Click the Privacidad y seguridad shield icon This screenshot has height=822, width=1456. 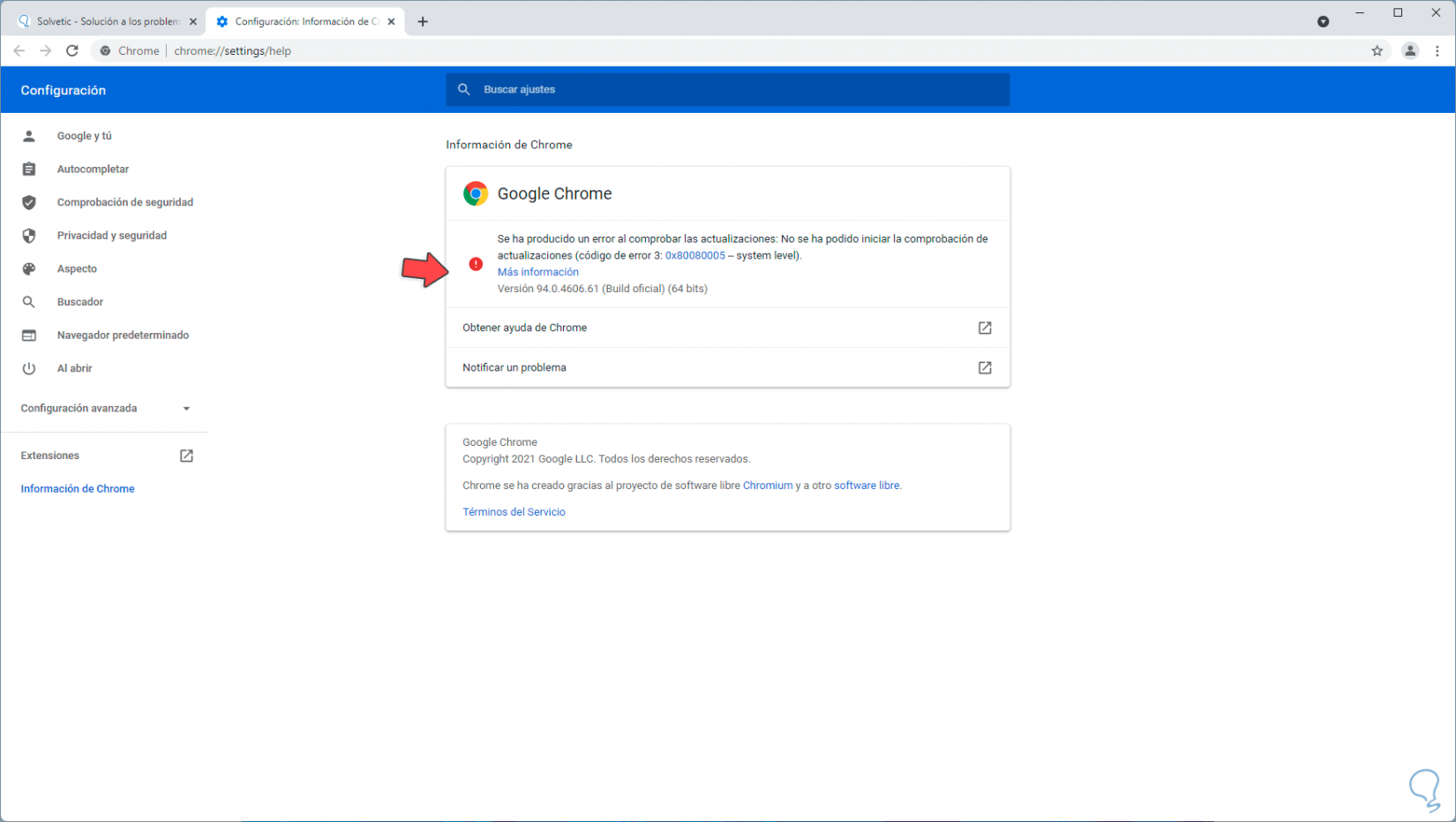click(29, 236)
